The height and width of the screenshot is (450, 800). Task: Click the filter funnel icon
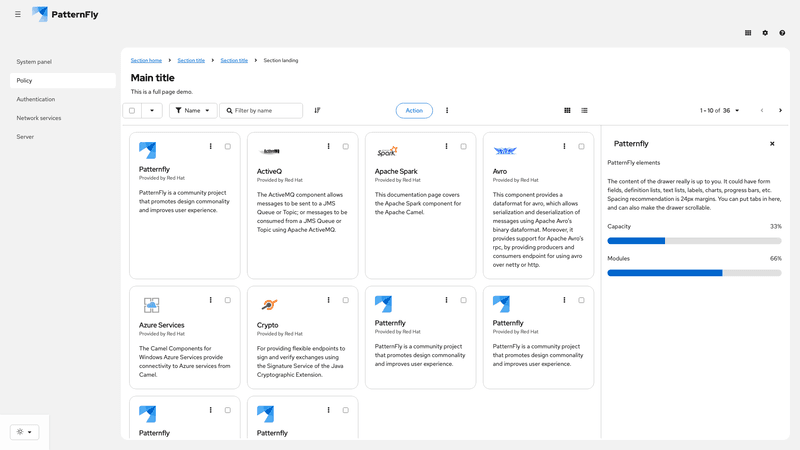tap(179, 110)
